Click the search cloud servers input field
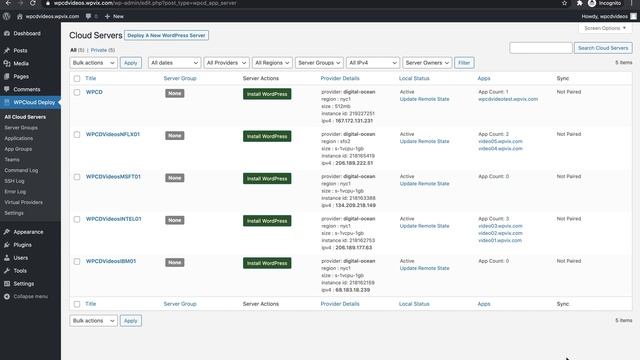 pyautogui.click(x=541, y=48)
